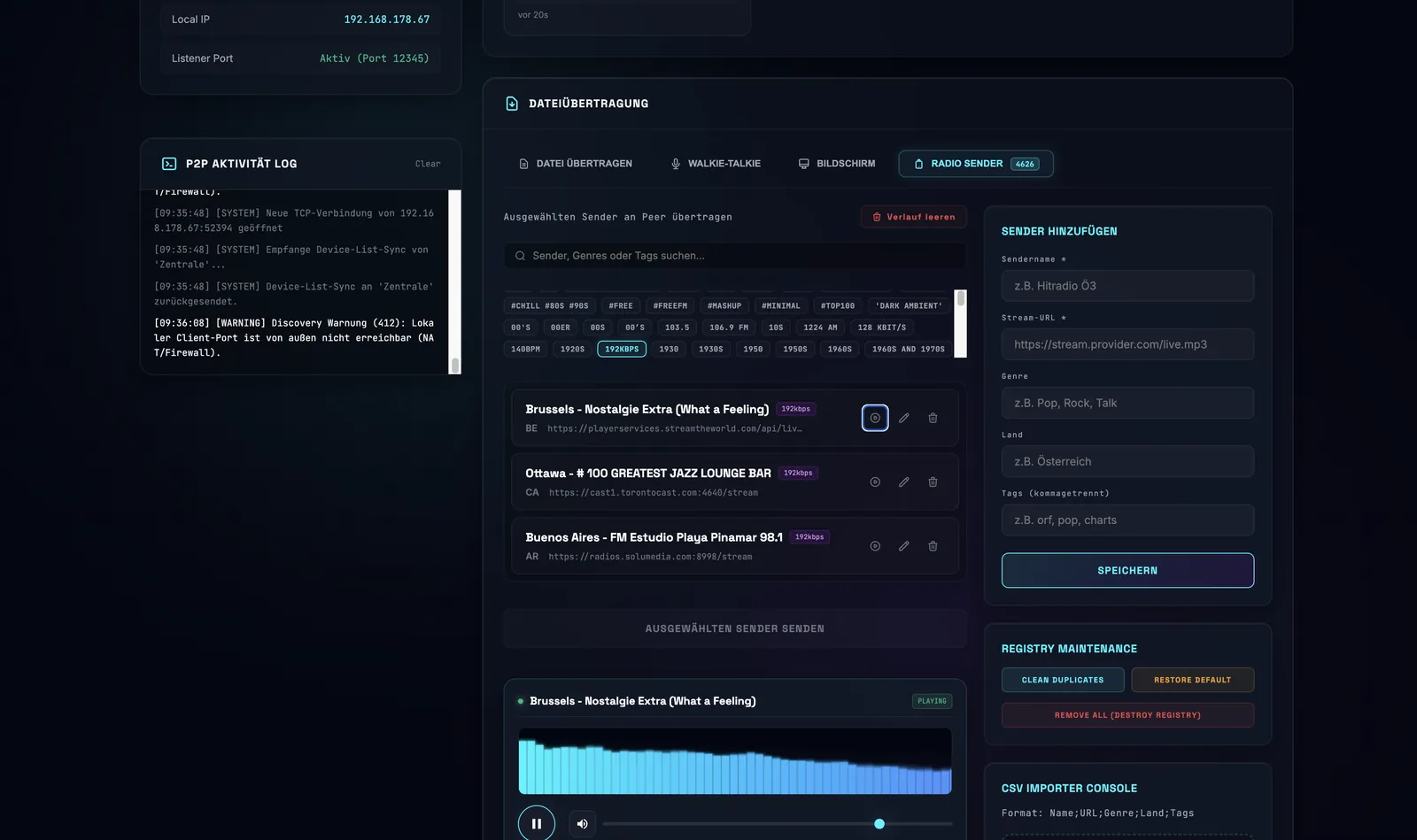Focus the Sender, Genres oder Tags search field
Screen dimensions: 1417x840
click(x=735, y=256)
